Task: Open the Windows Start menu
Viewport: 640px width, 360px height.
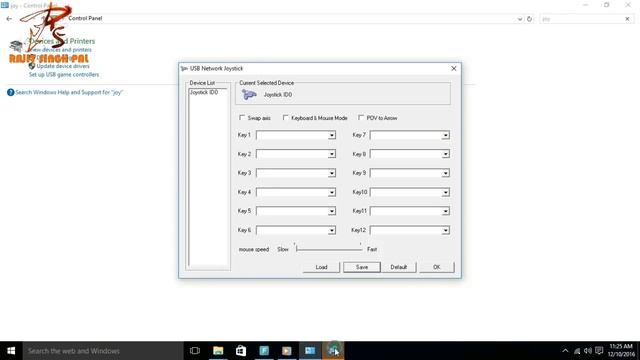Action: pos(11,351)
